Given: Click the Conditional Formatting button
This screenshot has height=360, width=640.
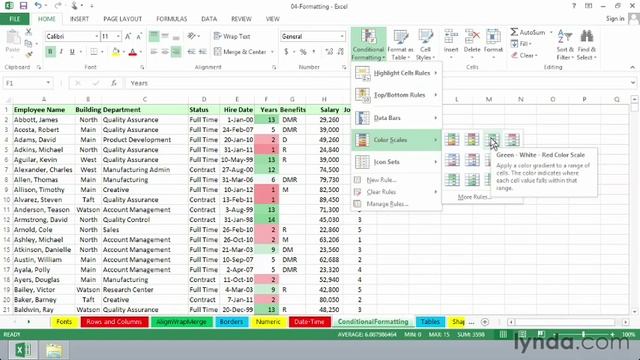Looking at the screenshot, I should (x=368, y=44).
